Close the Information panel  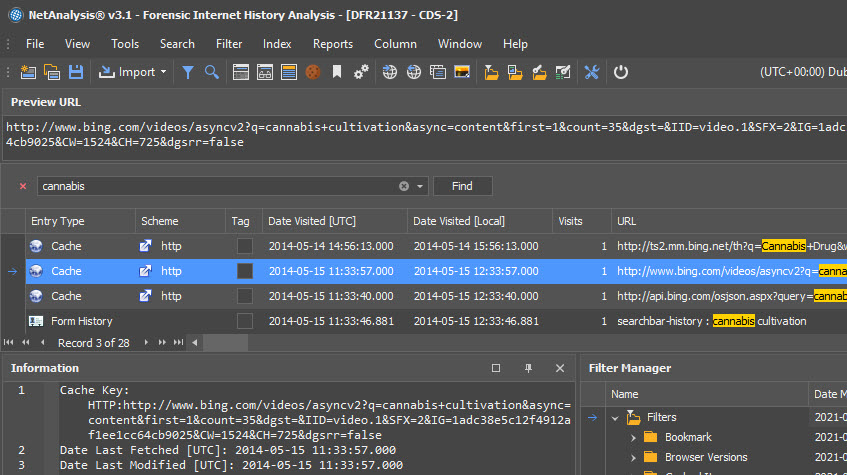coord(560,368)
